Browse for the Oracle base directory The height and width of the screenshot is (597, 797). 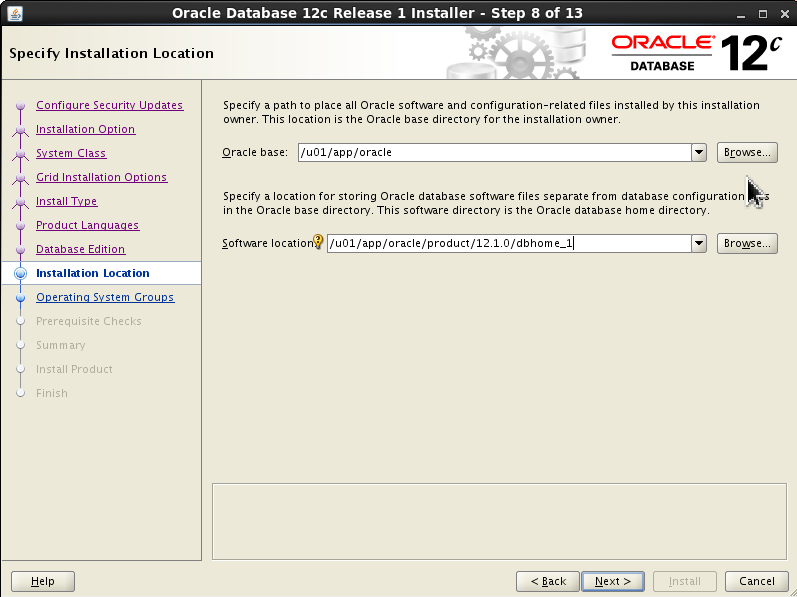click(747, 152)
